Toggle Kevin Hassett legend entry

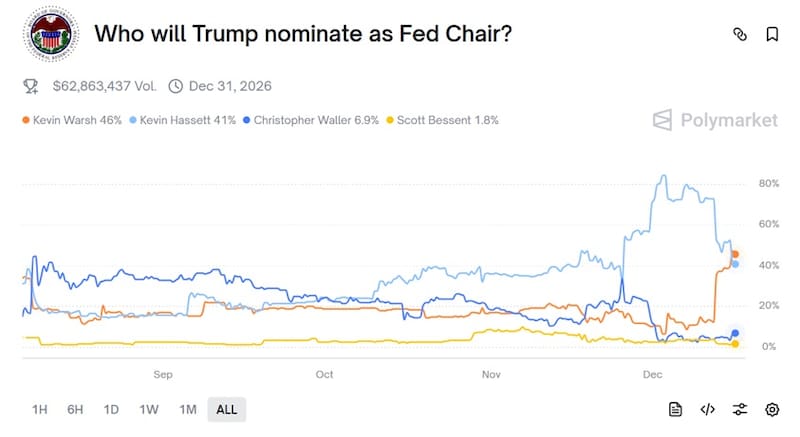click(x=186, y=120)
